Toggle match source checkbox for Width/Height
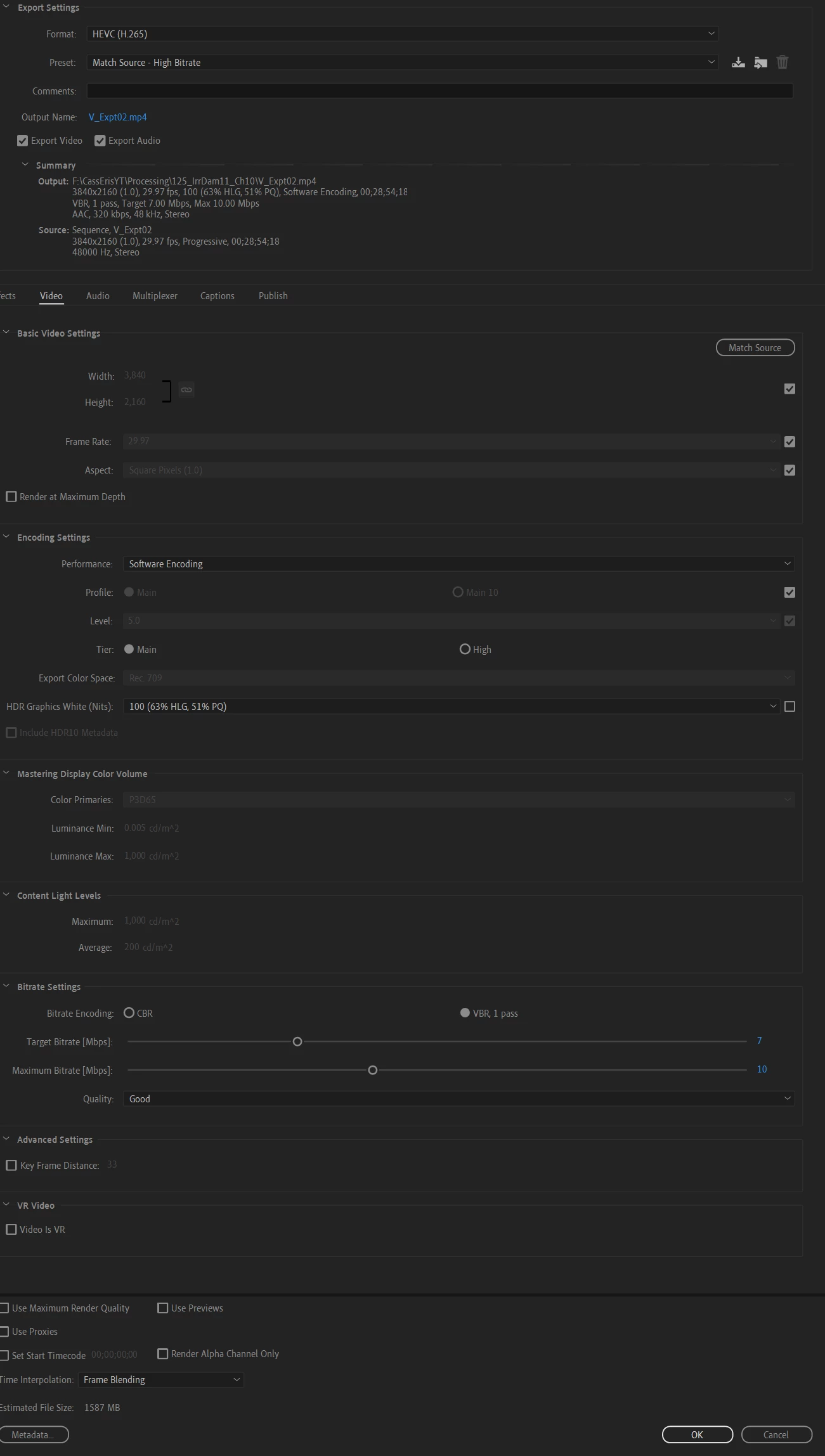 pos(789,389)
